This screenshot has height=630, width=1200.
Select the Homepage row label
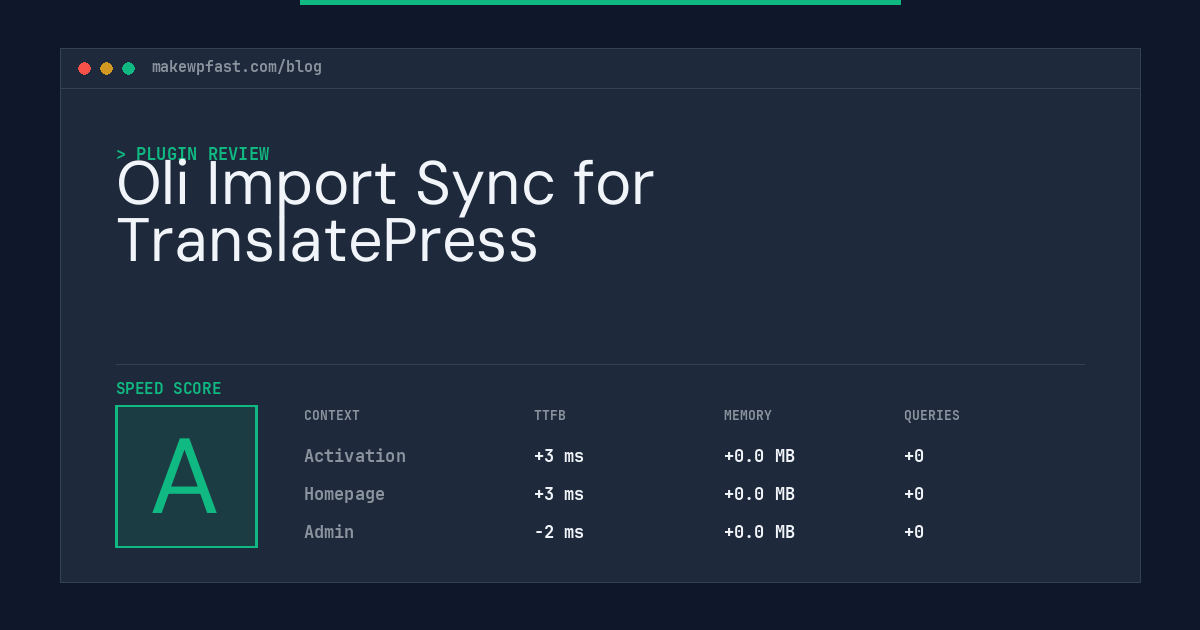click(x=344, y=494)
